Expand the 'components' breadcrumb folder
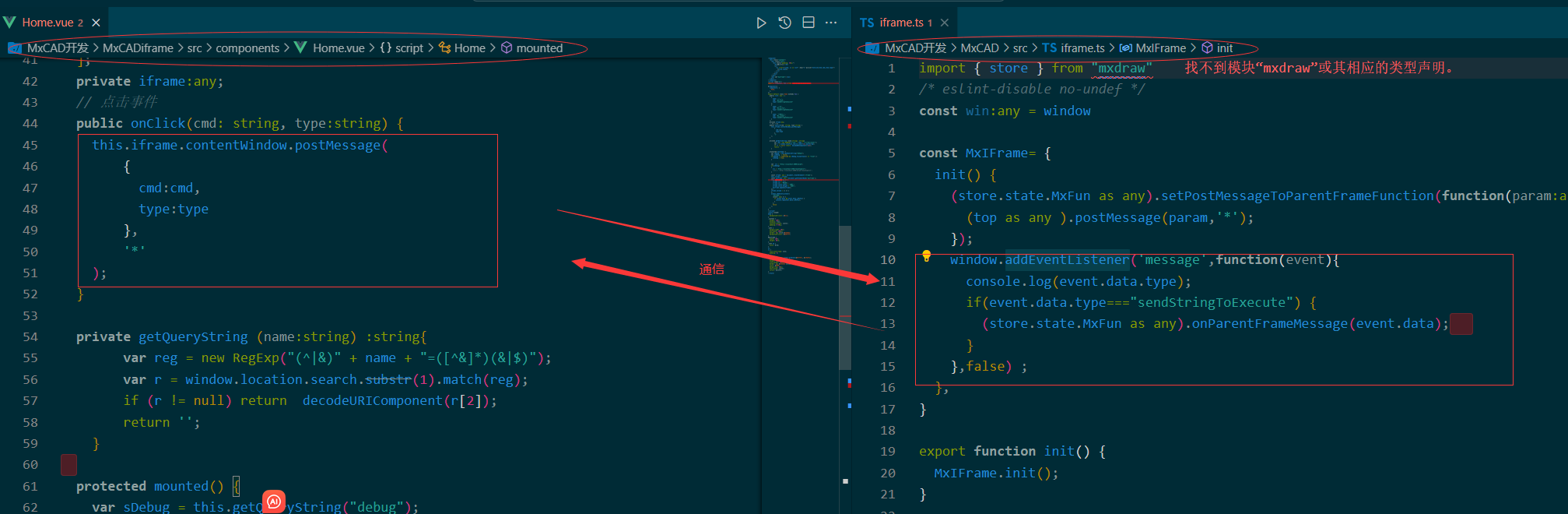Screen dimensions: 1568x514 click(x=247, y=48)
